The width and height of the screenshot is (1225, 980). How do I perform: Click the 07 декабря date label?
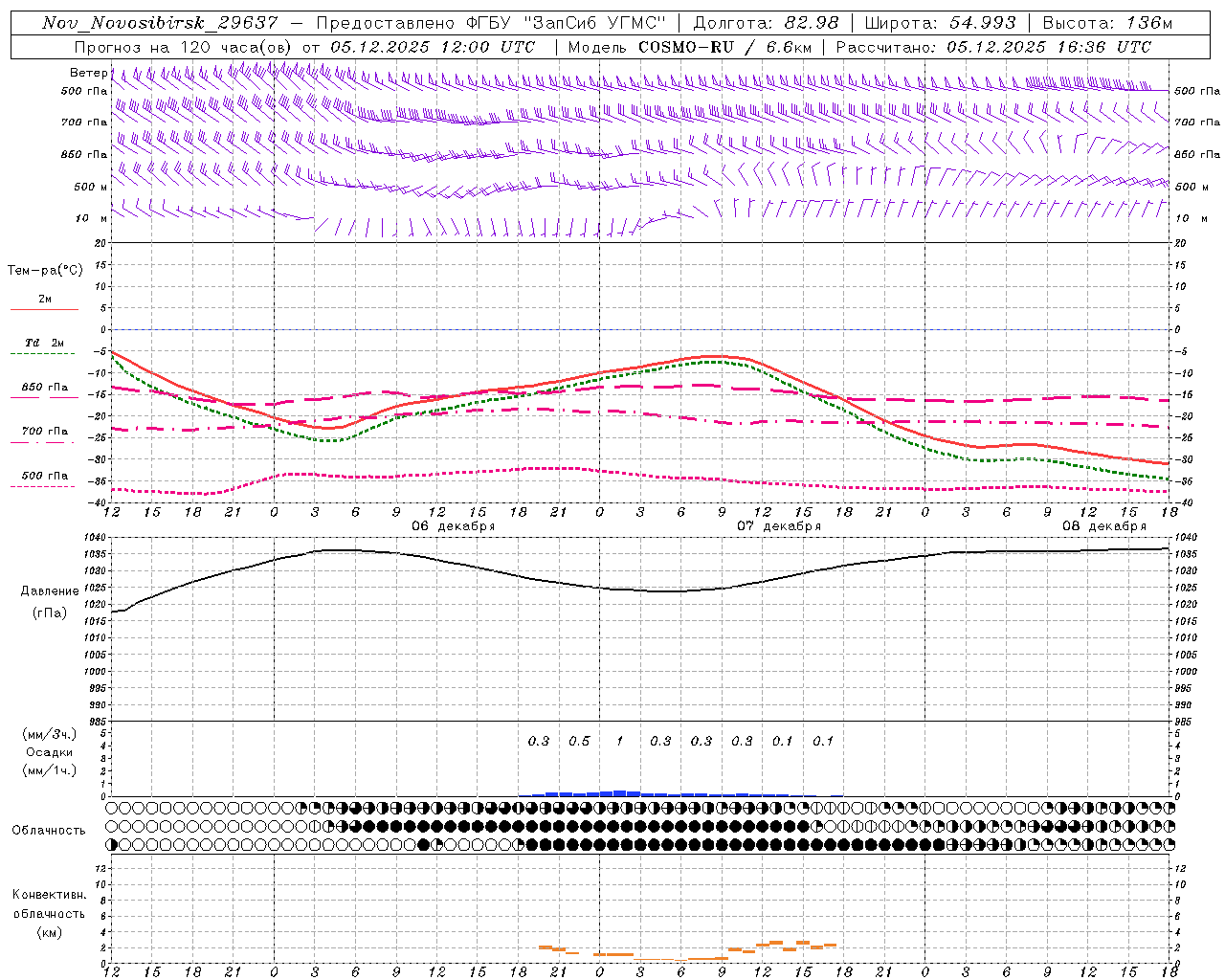[779, 526]
